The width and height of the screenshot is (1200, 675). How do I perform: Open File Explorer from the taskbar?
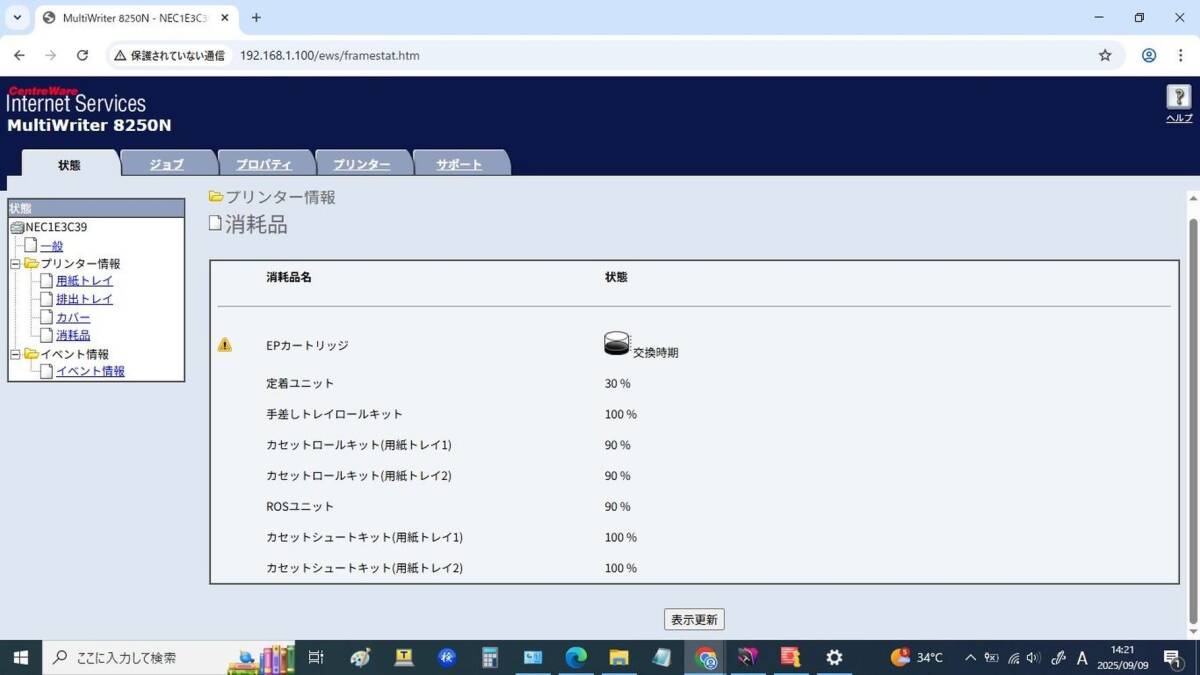pyautogui.click(x=619, y=657)
